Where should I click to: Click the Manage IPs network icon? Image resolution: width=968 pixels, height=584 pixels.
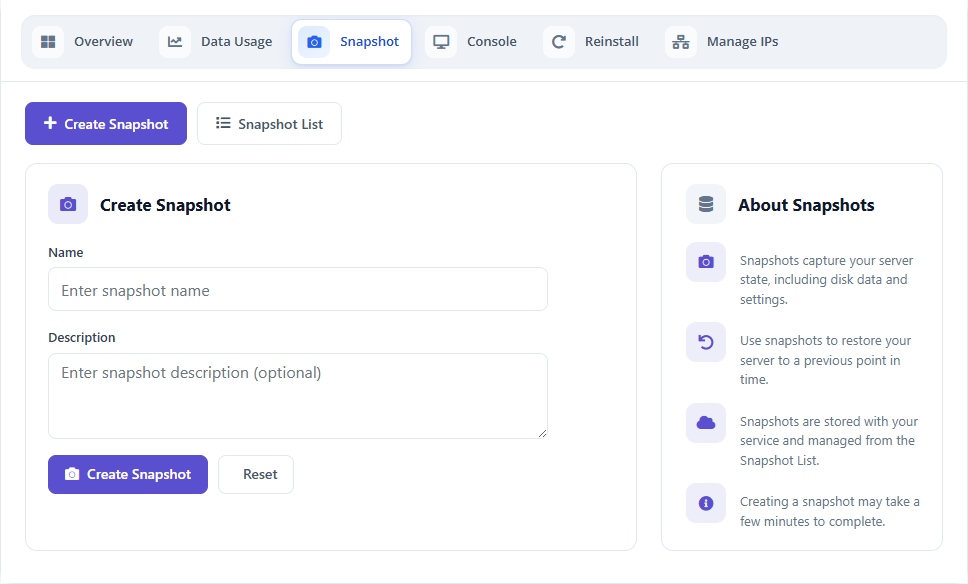point(681,42)
